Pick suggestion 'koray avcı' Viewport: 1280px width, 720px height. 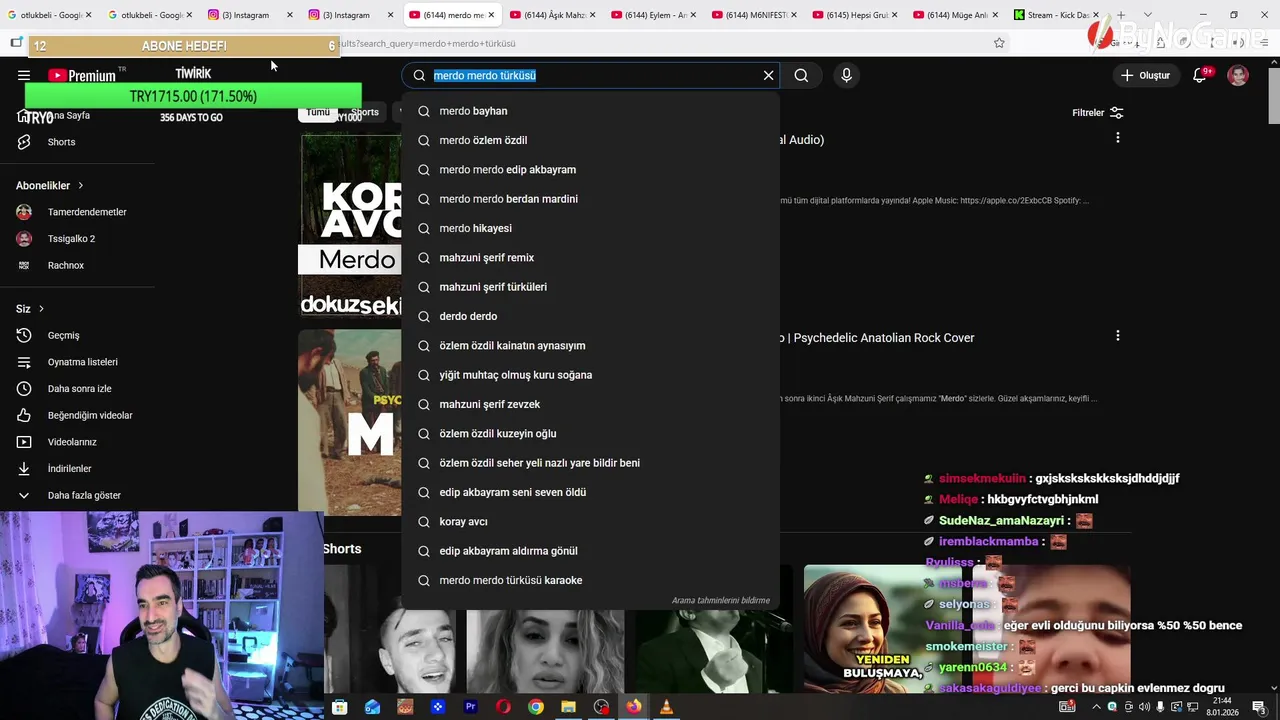click(590, 522)
